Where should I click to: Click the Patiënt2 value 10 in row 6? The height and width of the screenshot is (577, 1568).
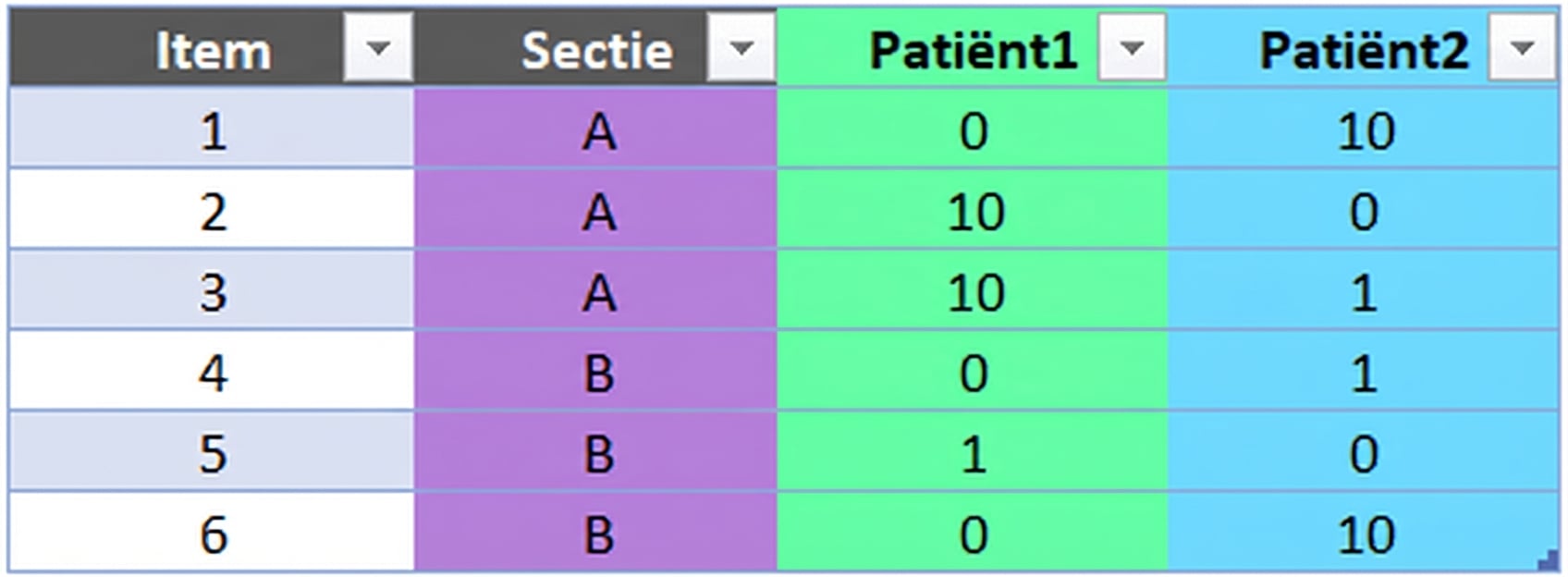pos(1364,534)
